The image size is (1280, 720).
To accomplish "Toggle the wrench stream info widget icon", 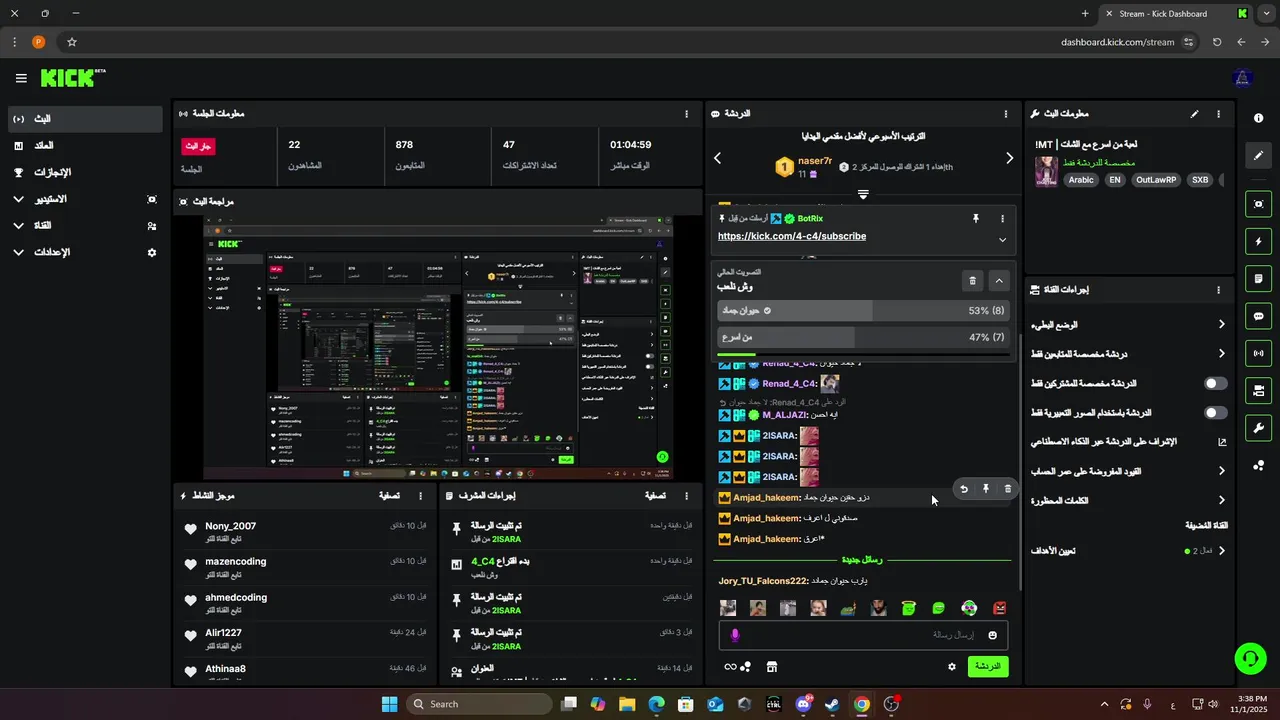I will (x=1258, y=428).
